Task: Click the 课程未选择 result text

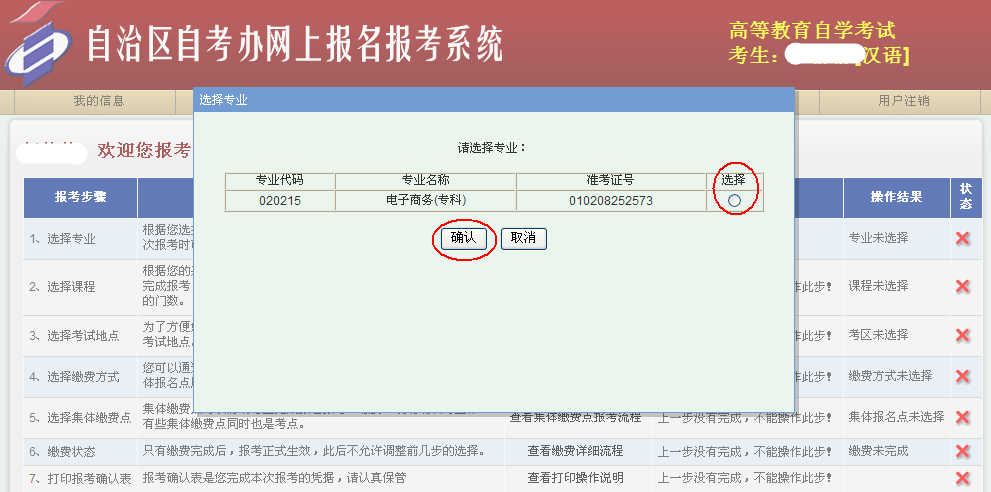Action: pyautogui.click(x=879, y=286)
